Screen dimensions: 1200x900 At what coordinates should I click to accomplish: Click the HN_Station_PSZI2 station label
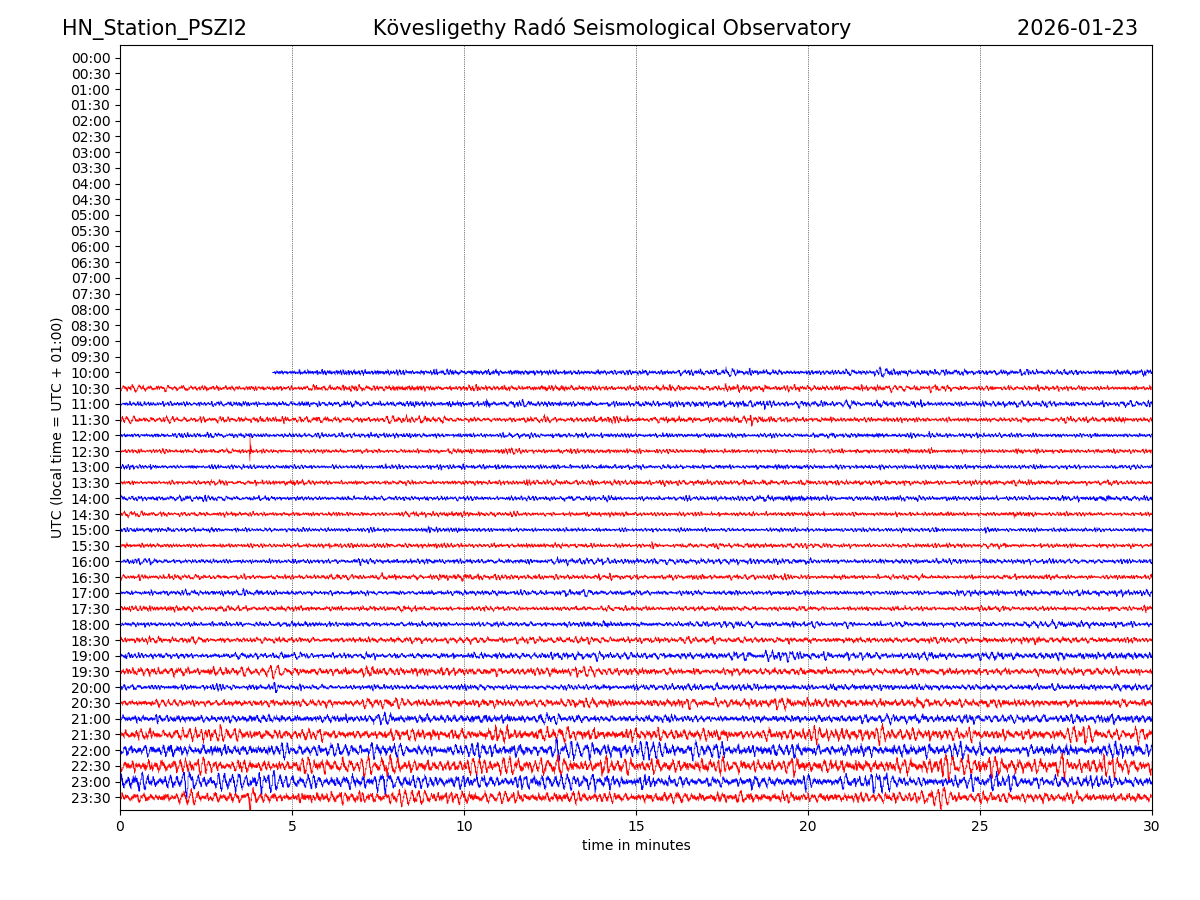(x=154, y=28)
